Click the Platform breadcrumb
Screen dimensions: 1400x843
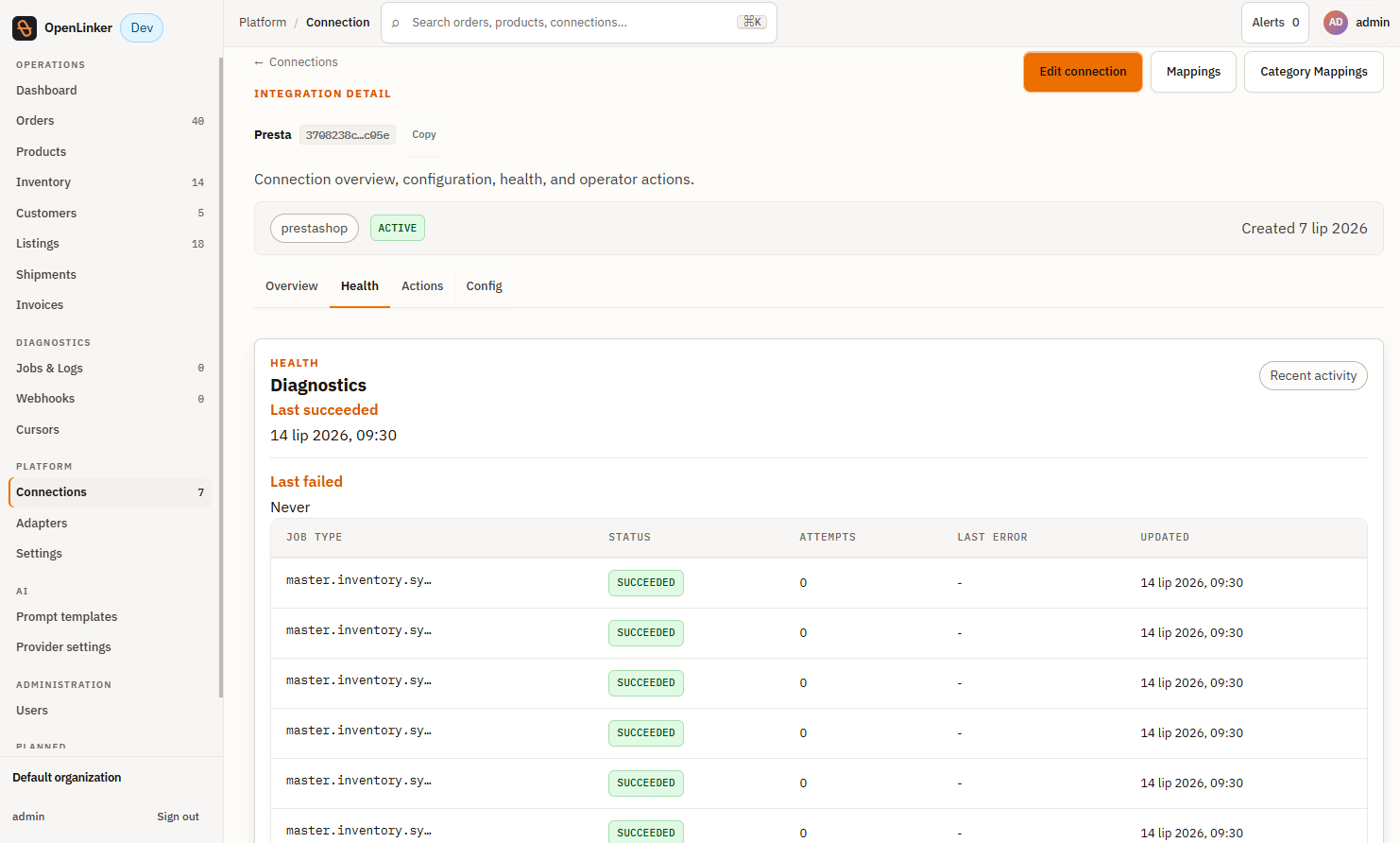pyautogui.click(x=263, y=23)
